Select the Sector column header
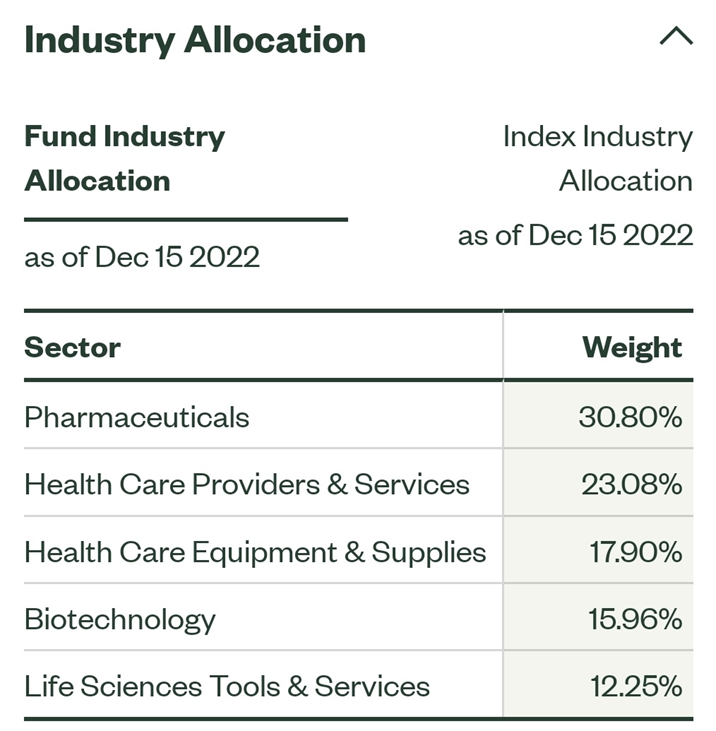The height and width of the screenshot is (731, 716). pos(72,347)
